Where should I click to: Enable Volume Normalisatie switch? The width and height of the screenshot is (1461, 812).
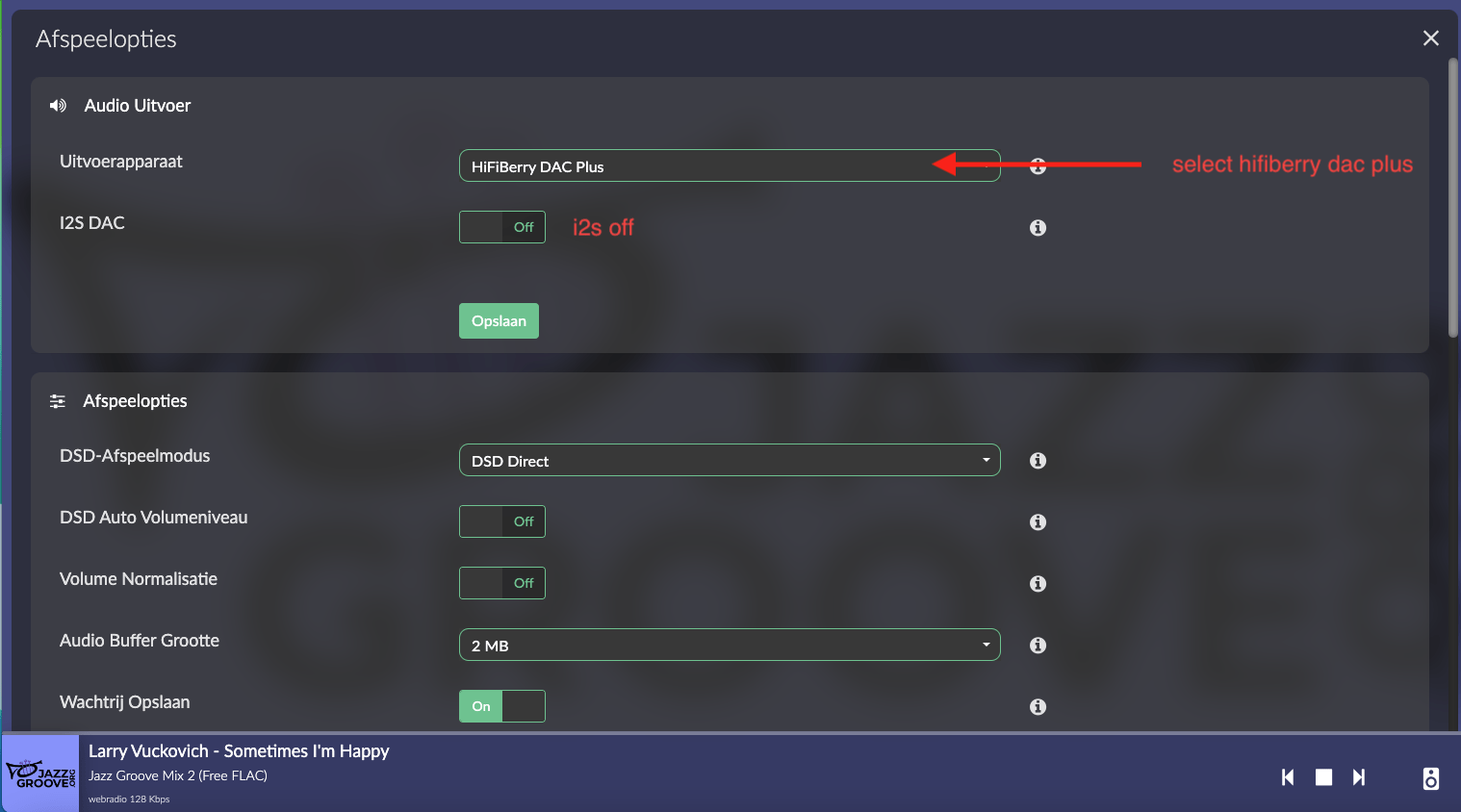pyautogui.click(x=502, y=583)
